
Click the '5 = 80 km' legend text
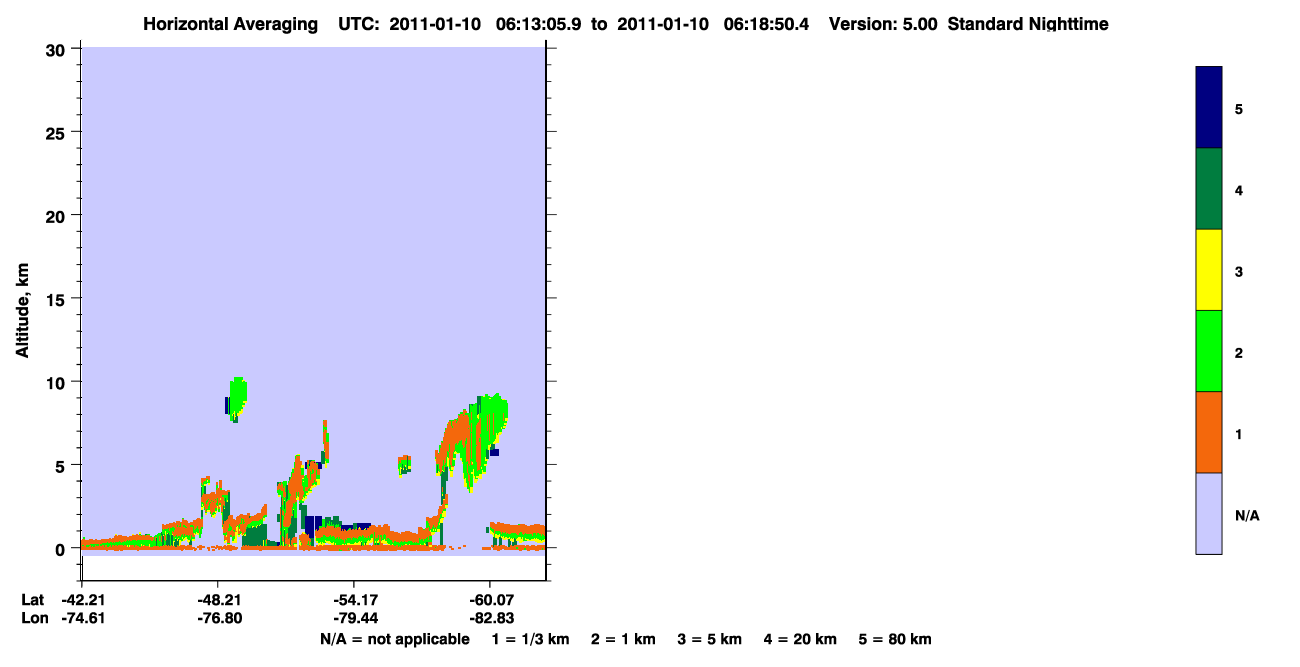tap(895, 639)
